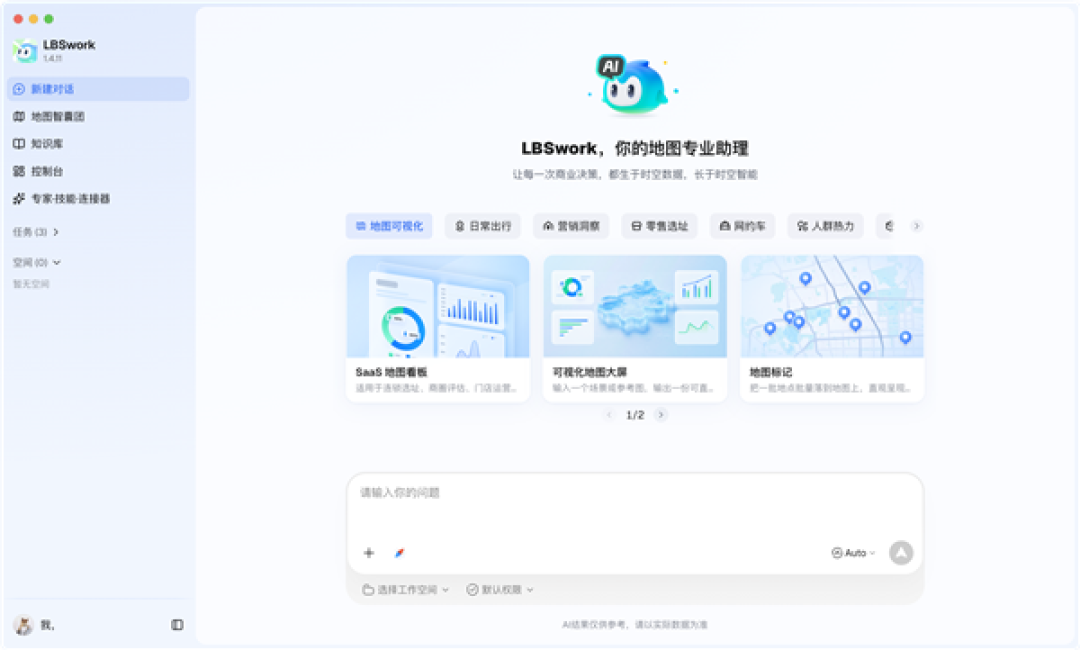This screenshot has width=1080, height=650.
Task: Open the 地图标记 card
Action: (832, 328)
